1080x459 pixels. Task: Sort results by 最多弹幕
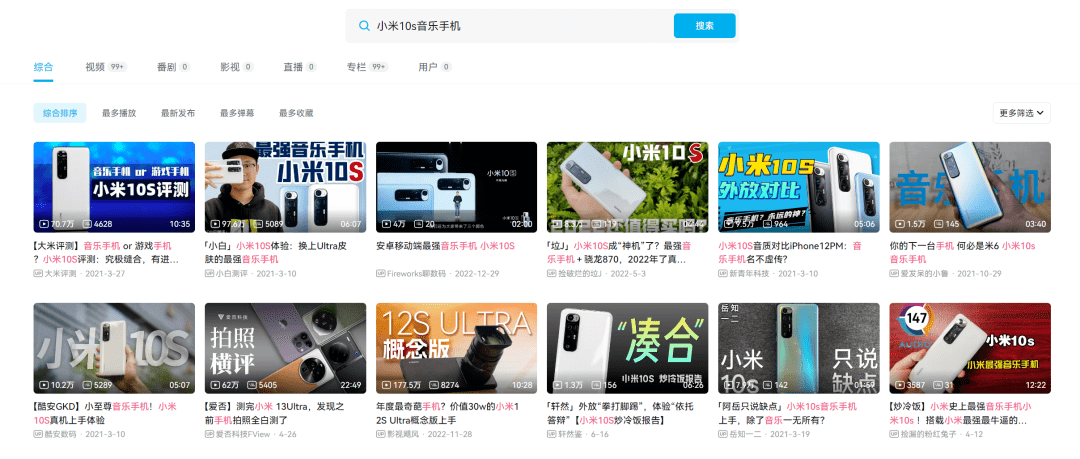point(237,113)
